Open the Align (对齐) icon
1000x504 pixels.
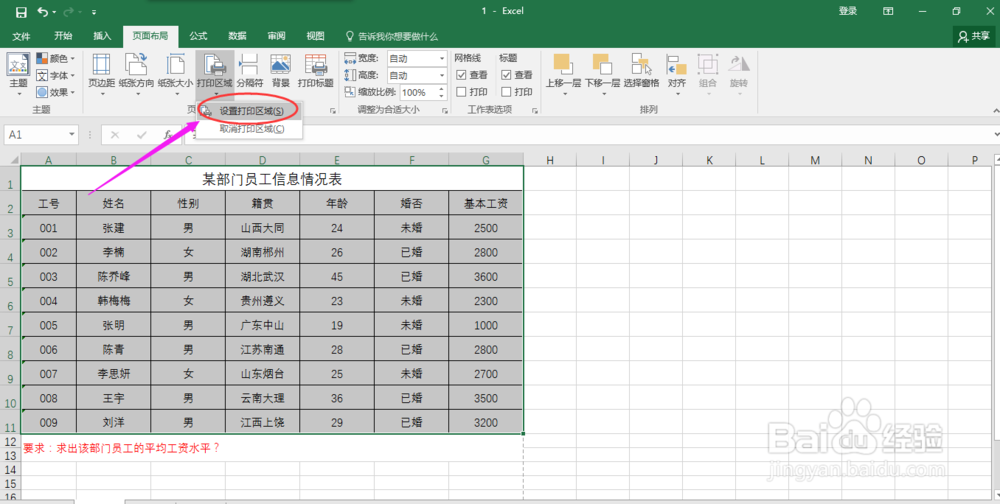677,75
